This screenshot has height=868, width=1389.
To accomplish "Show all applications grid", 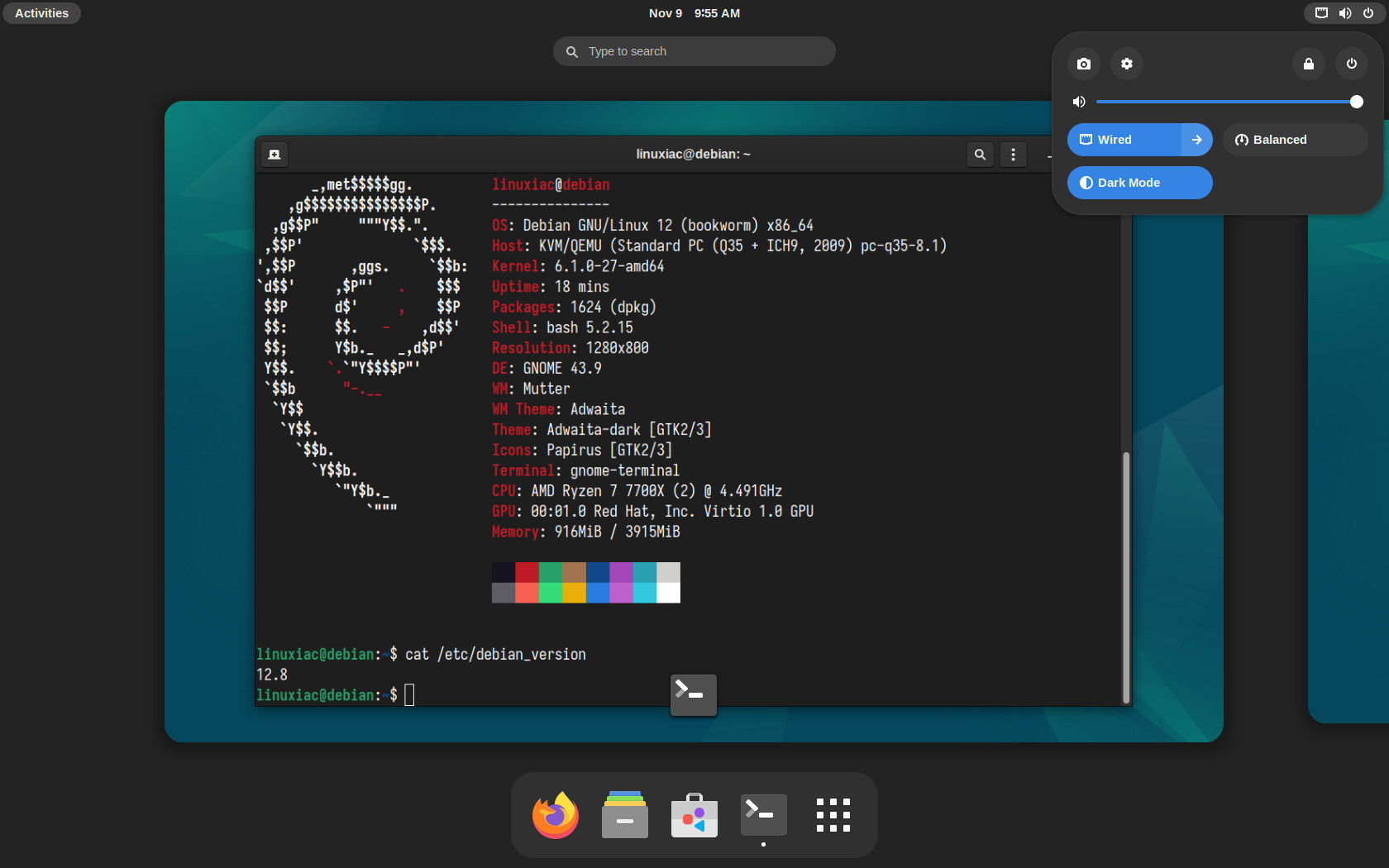I will (x=833, y=815).
